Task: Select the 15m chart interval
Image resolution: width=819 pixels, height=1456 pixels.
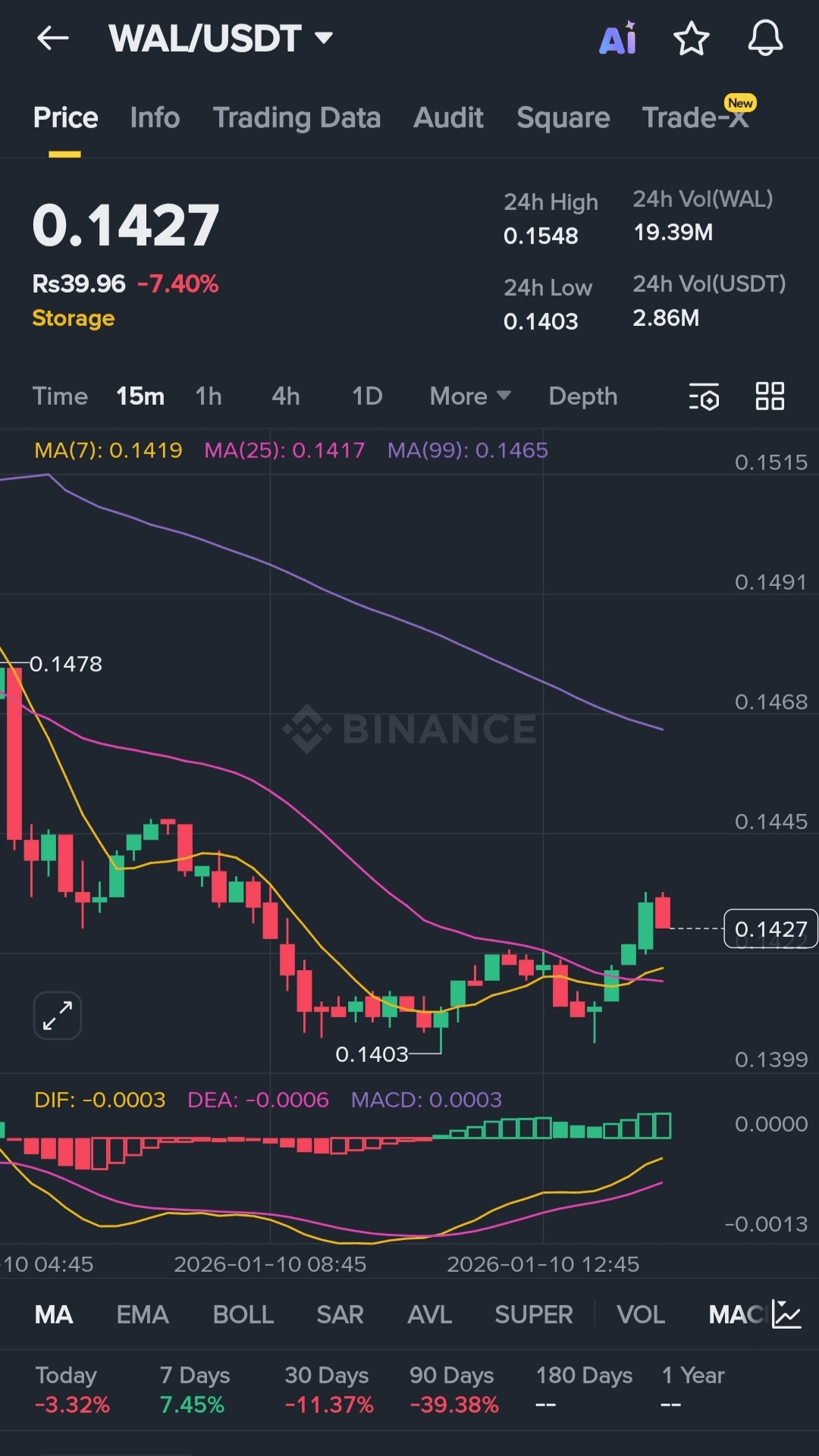Action: point(140,396)
